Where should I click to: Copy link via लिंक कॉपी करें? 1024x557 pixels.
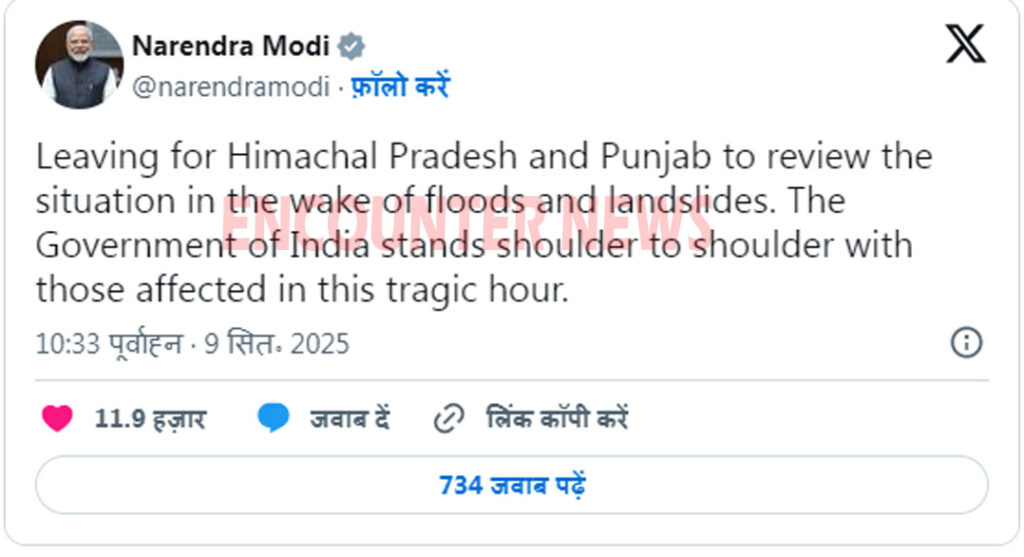pos(556,418)
